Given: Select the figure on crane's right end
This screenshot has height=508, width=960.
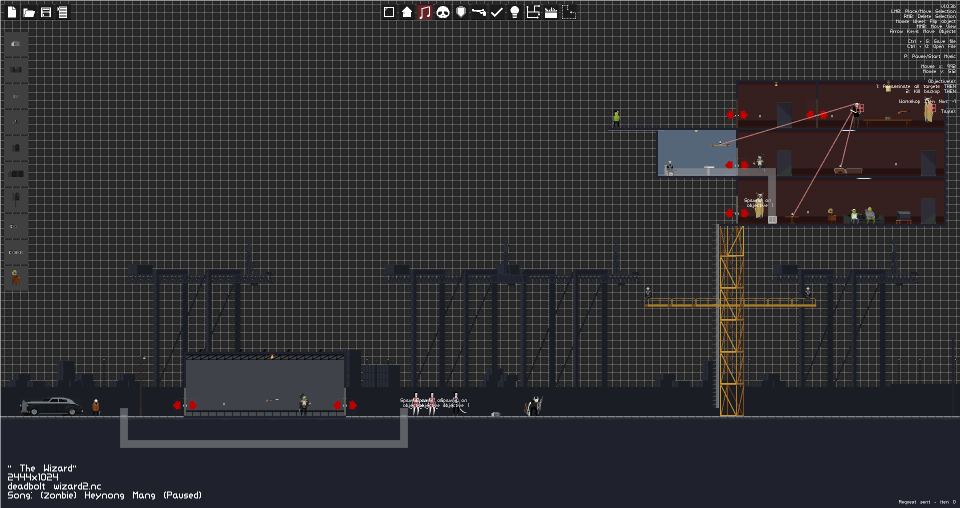Looking at the screenshot, I should (808, 293).
